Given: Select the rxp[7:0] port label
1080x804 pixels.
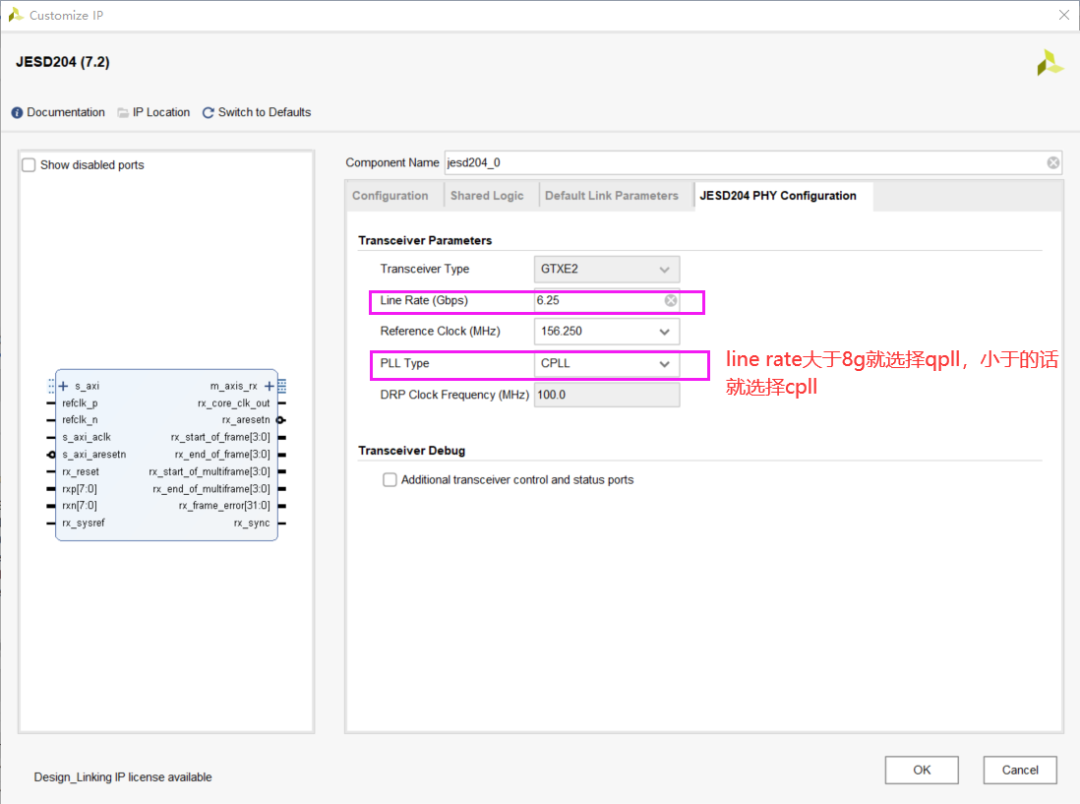Looking at the screenshot, I should tap(80, 488).
